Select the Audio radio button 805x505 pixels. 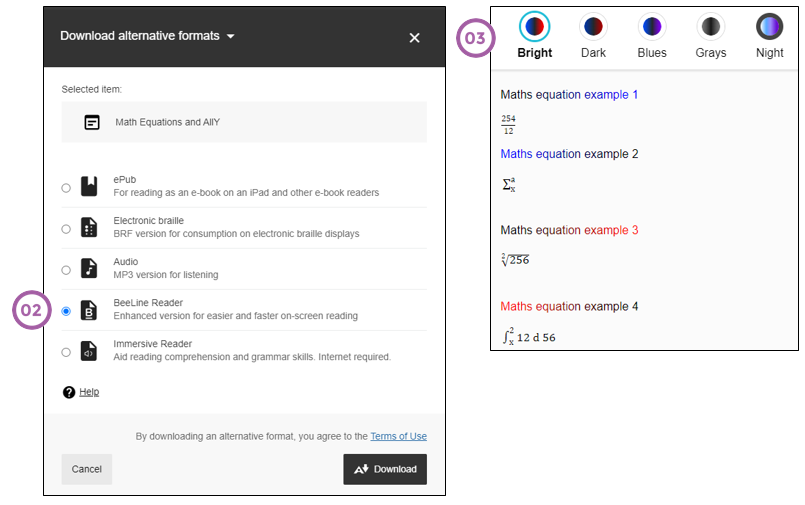click(66, 270)
